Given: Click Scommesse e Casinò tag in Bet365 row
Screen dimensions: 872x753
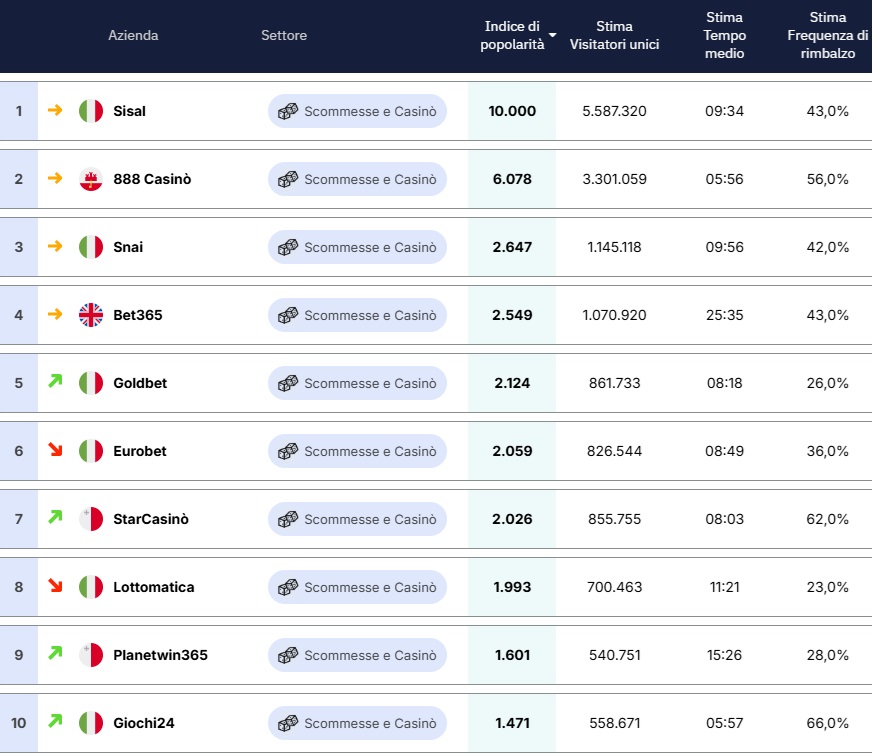Looking at the screenshot, I should pyautogui.click(x=357, y=315).
